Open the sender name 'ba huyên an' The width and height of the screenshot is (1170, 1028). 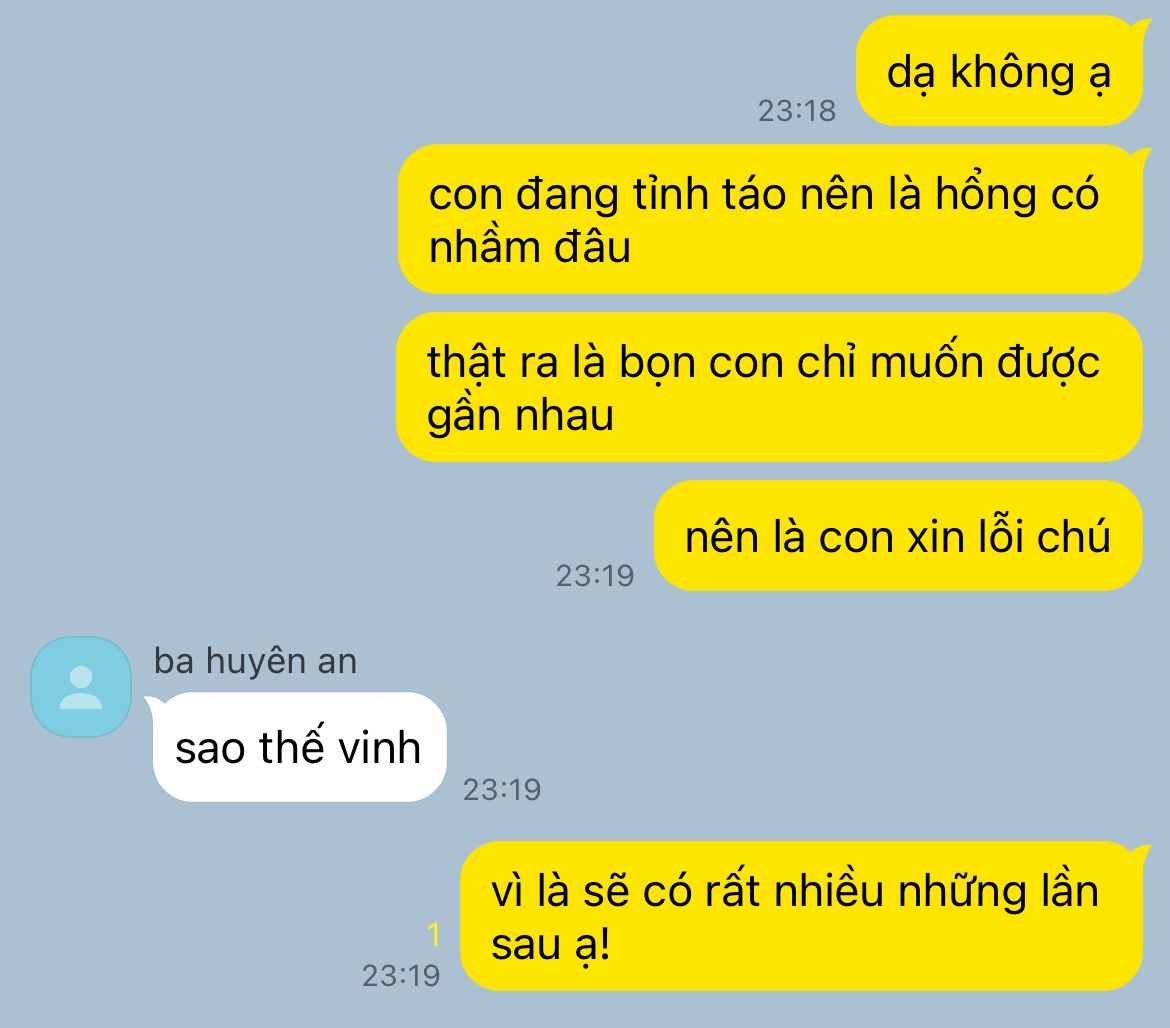point(255,661)
